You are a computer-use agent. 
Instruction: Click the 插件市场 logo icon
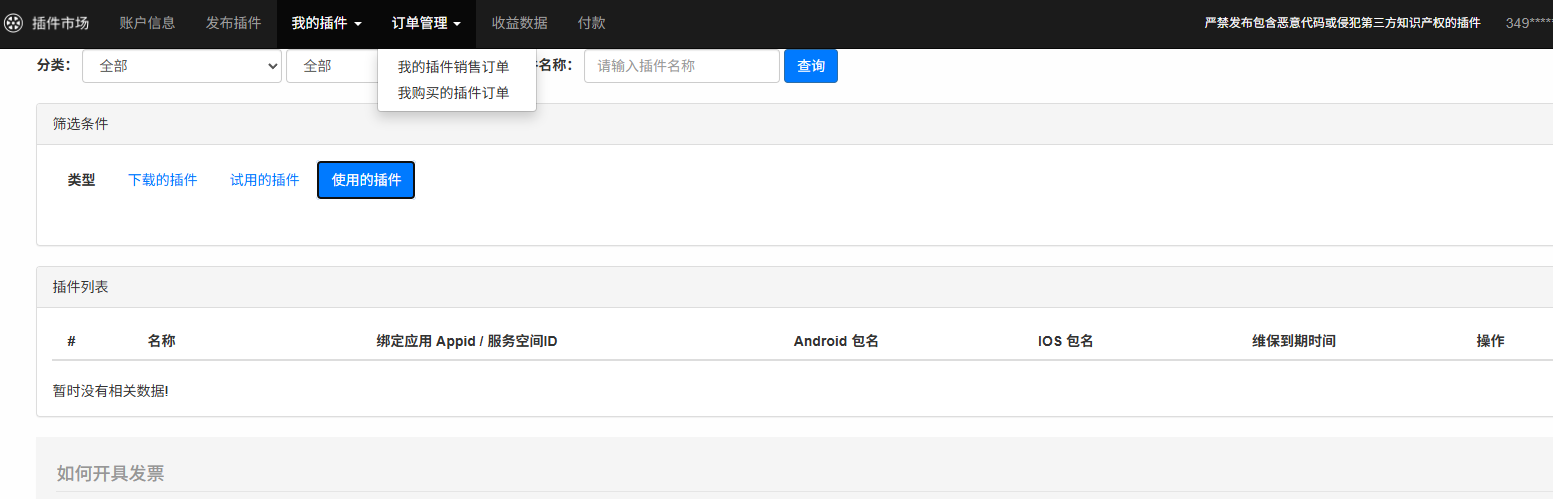[x=14, y=23]
